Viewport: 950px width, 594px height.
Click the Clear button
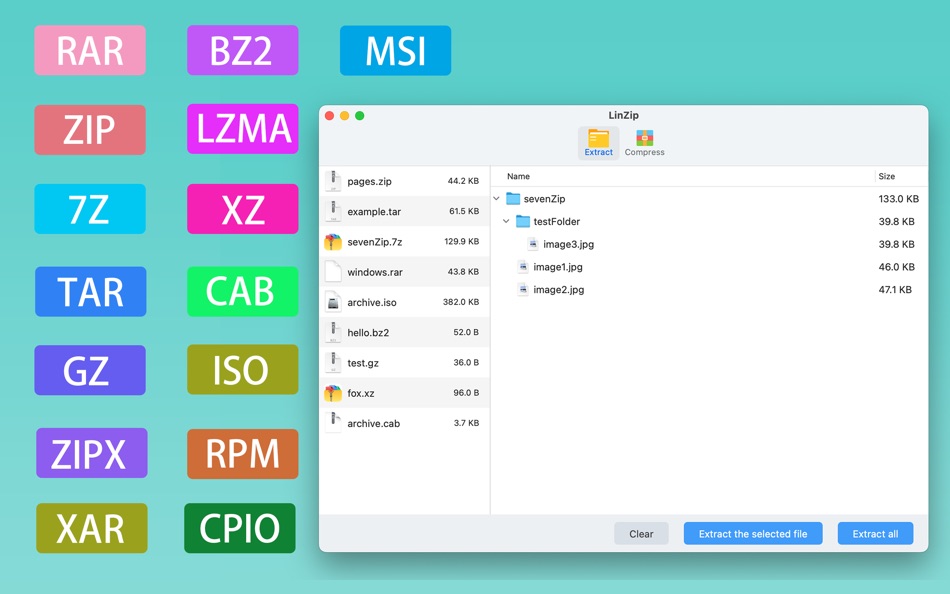click(641, 533)
